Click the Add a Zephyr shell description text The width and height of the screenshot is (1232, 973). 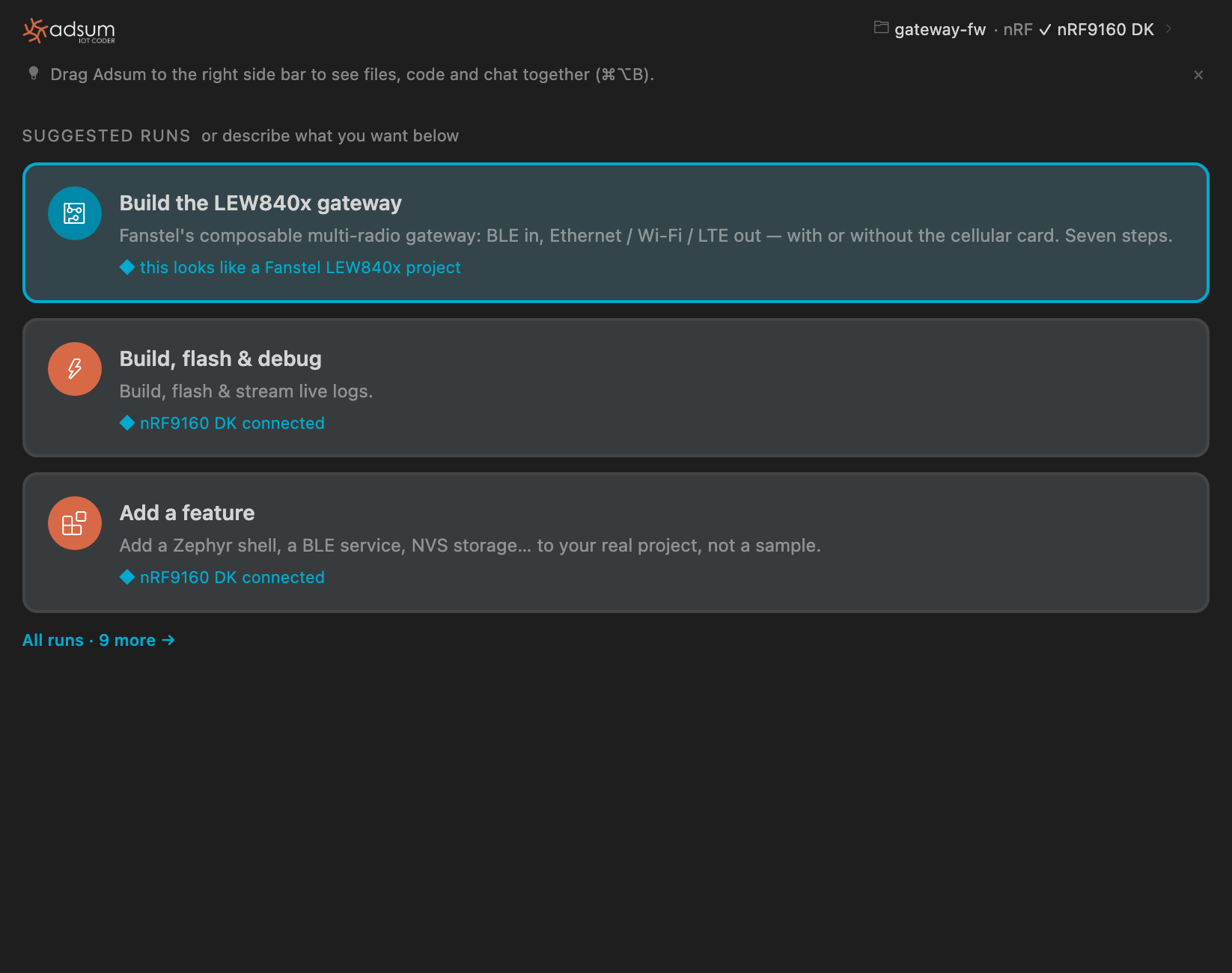[x=470, y=546]
